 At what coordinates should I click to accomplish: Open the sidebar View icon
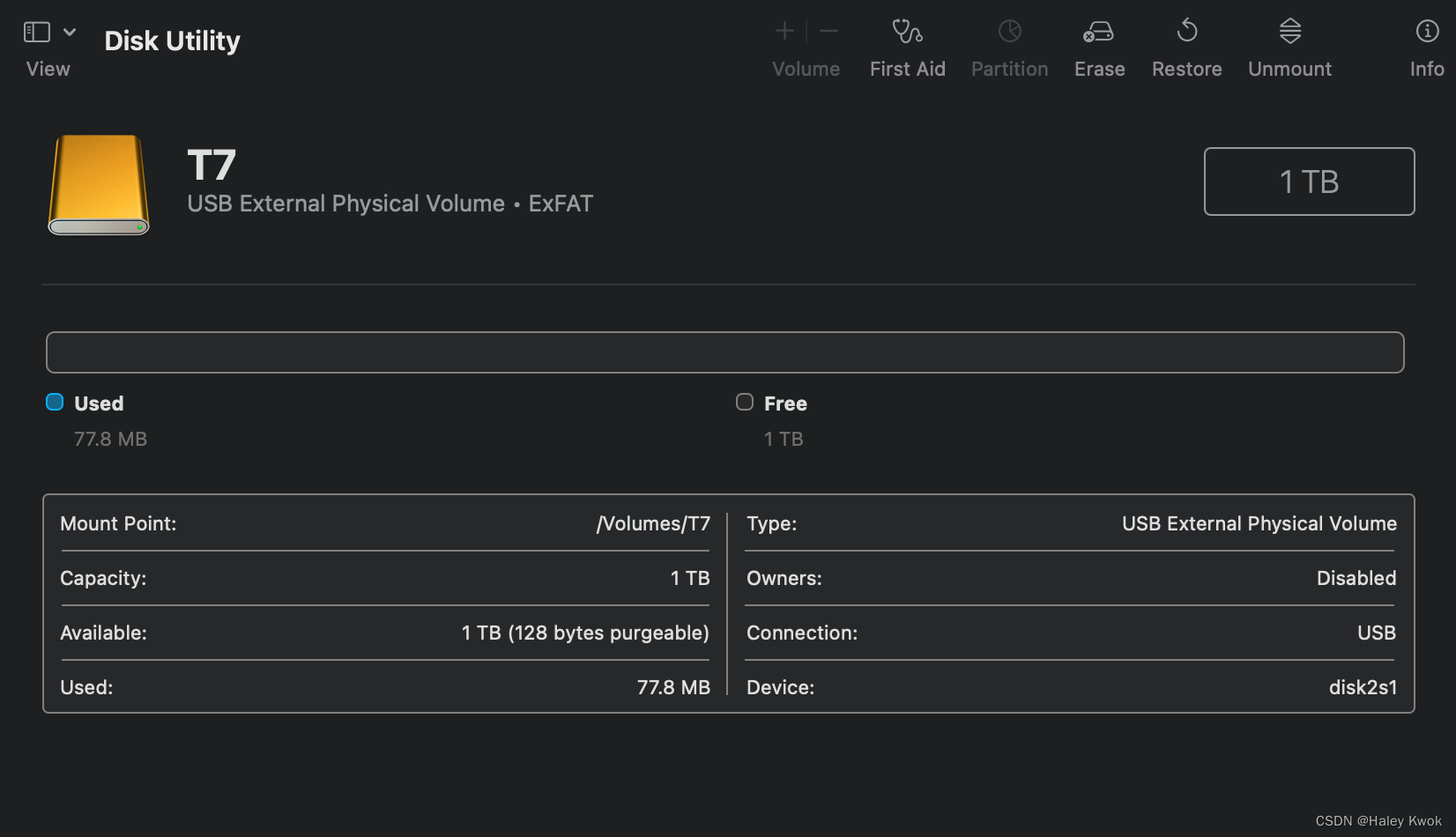36,33
